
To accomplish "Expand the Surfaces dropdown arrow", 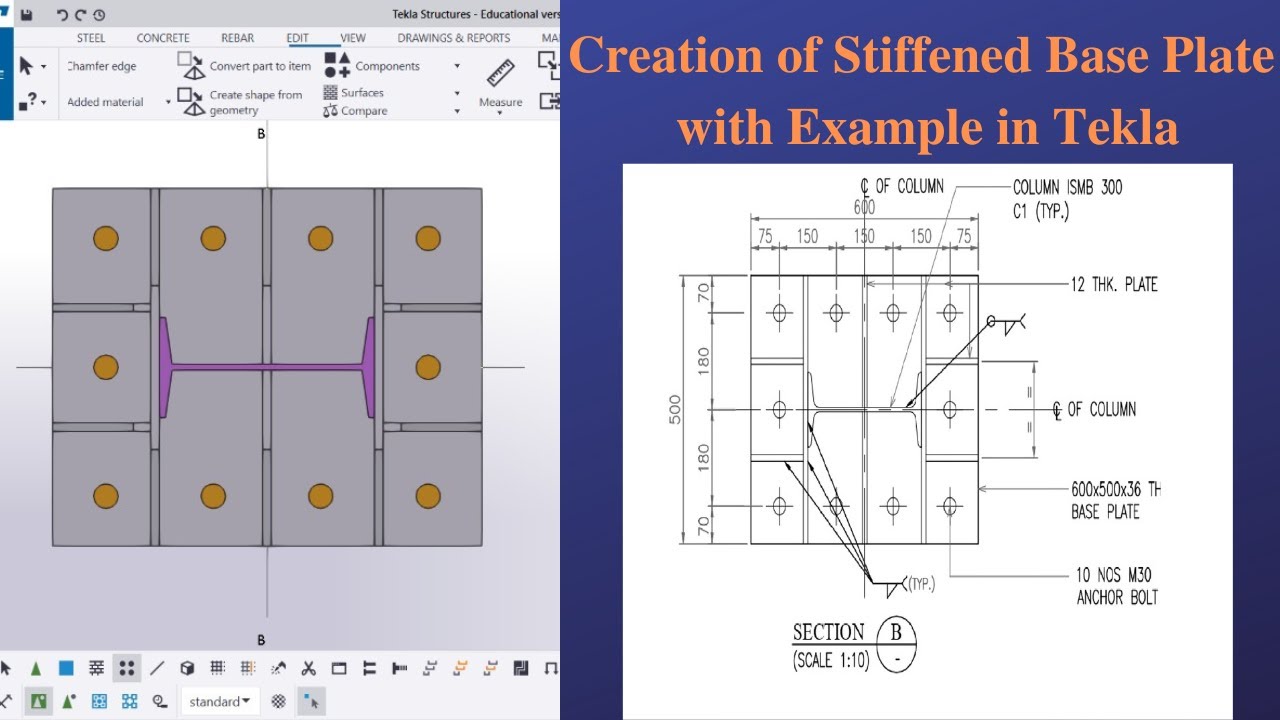I will (x=457, y=93).
